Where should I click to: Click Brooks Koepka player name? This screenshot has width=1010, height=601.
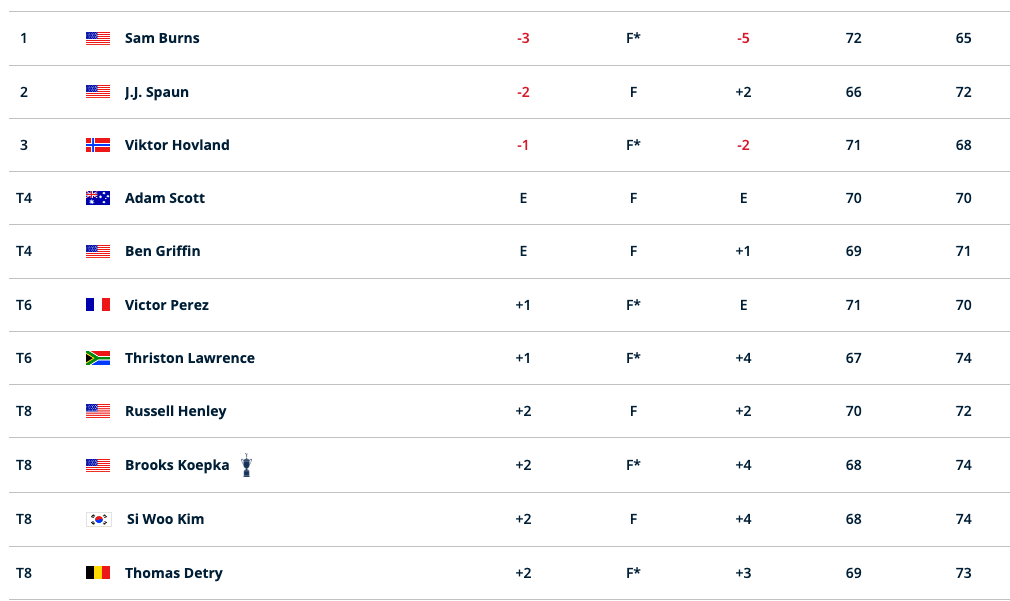[177, 465]
